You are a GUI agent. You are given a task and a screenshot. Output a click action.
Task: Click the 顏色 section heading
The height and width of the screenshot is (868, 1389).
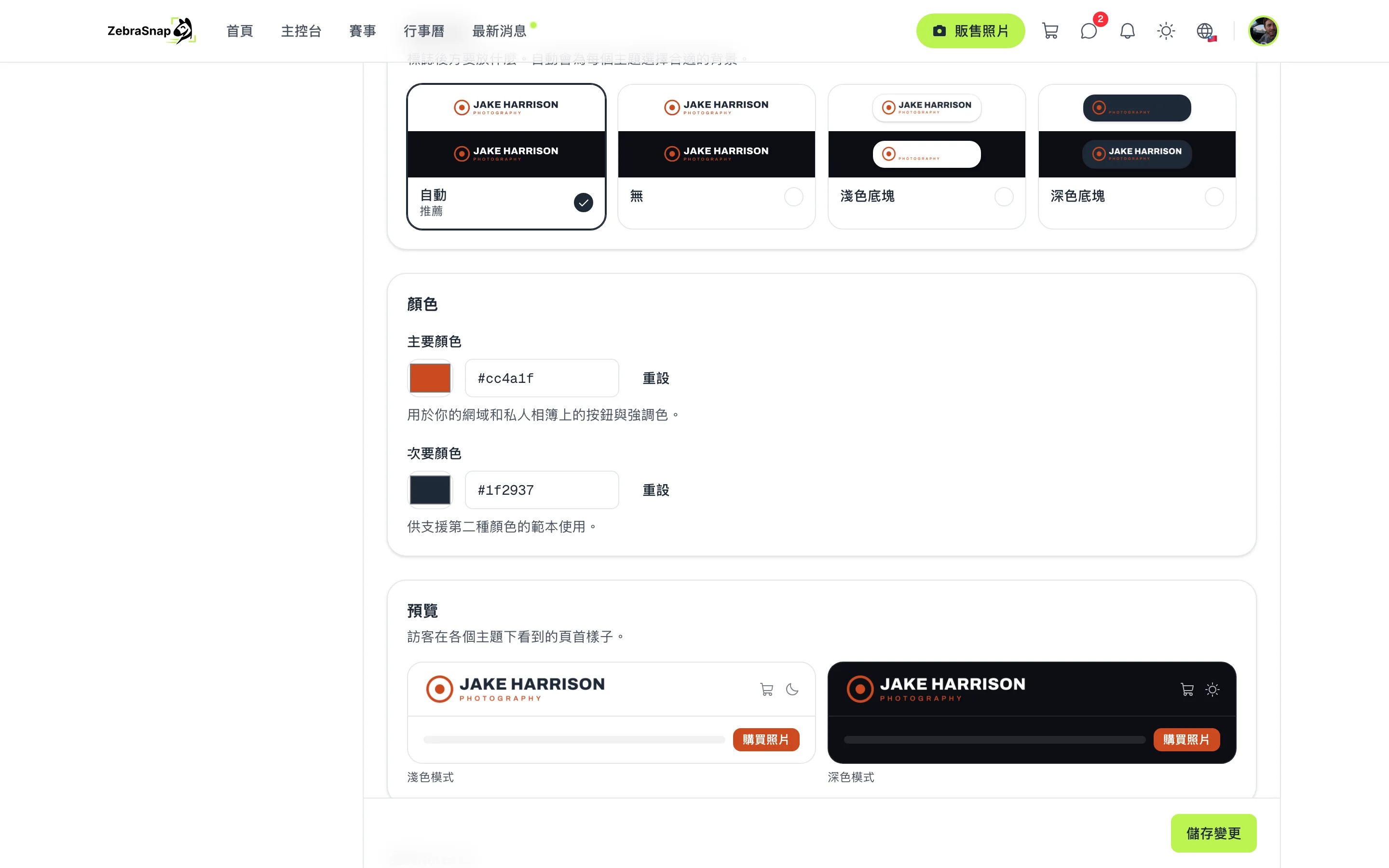[422, 304]
